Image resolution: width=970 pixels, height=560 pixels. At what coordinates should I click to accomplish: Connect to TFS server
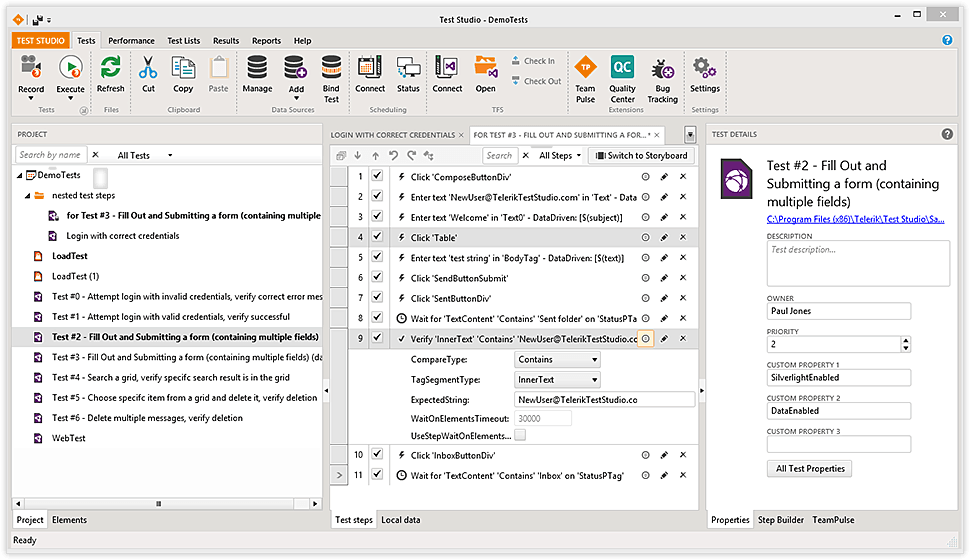(447, 67)
